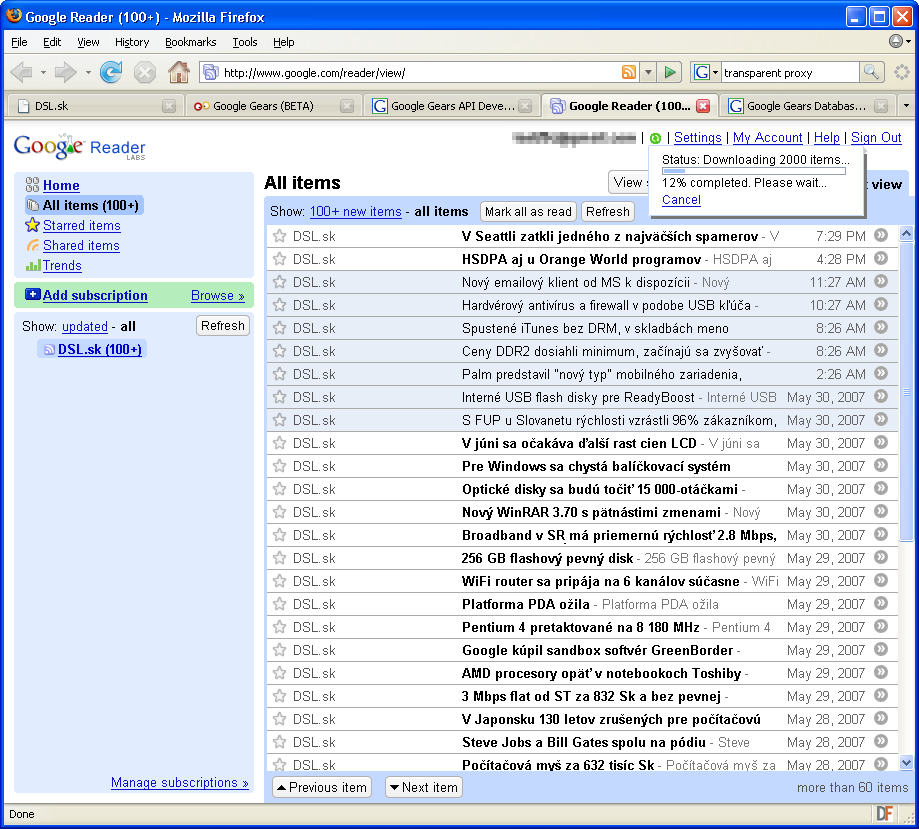Open original for 'HSDPA aj u Orange' arrow icon

pyautogui.click(x=880, y=259)
